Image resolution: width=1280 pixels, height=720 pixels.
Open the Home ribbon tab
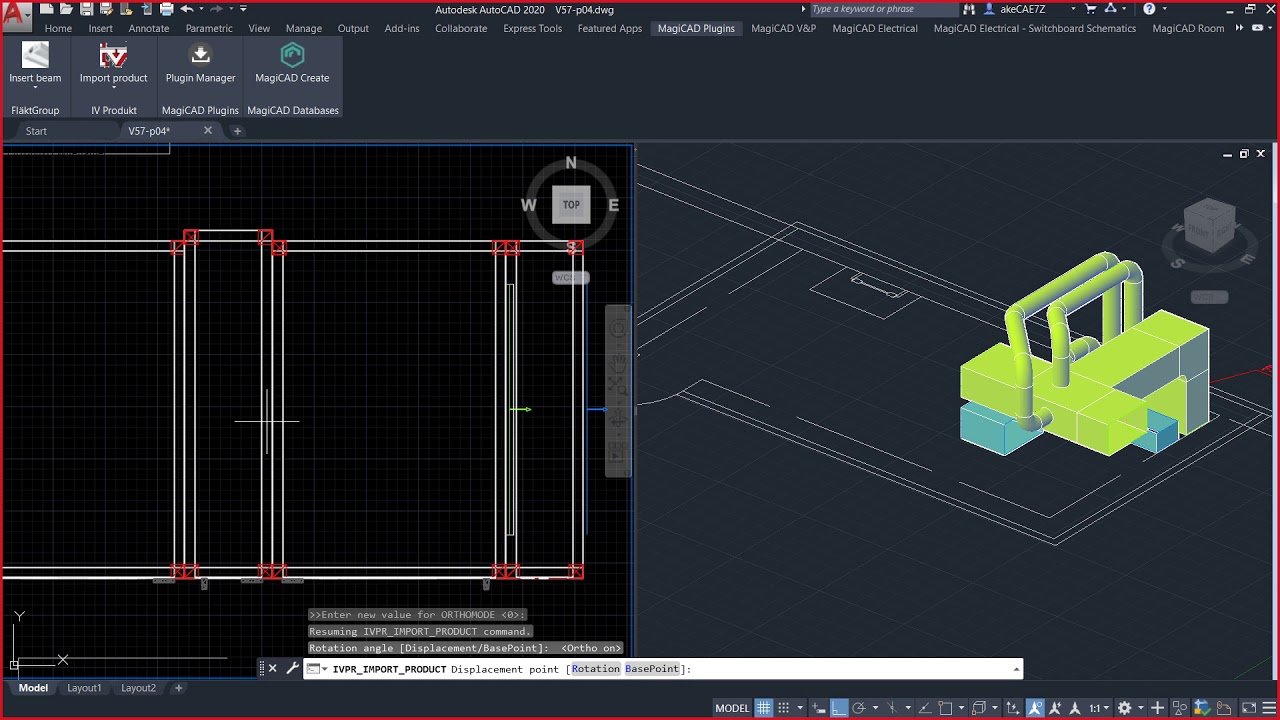[58, 28]
